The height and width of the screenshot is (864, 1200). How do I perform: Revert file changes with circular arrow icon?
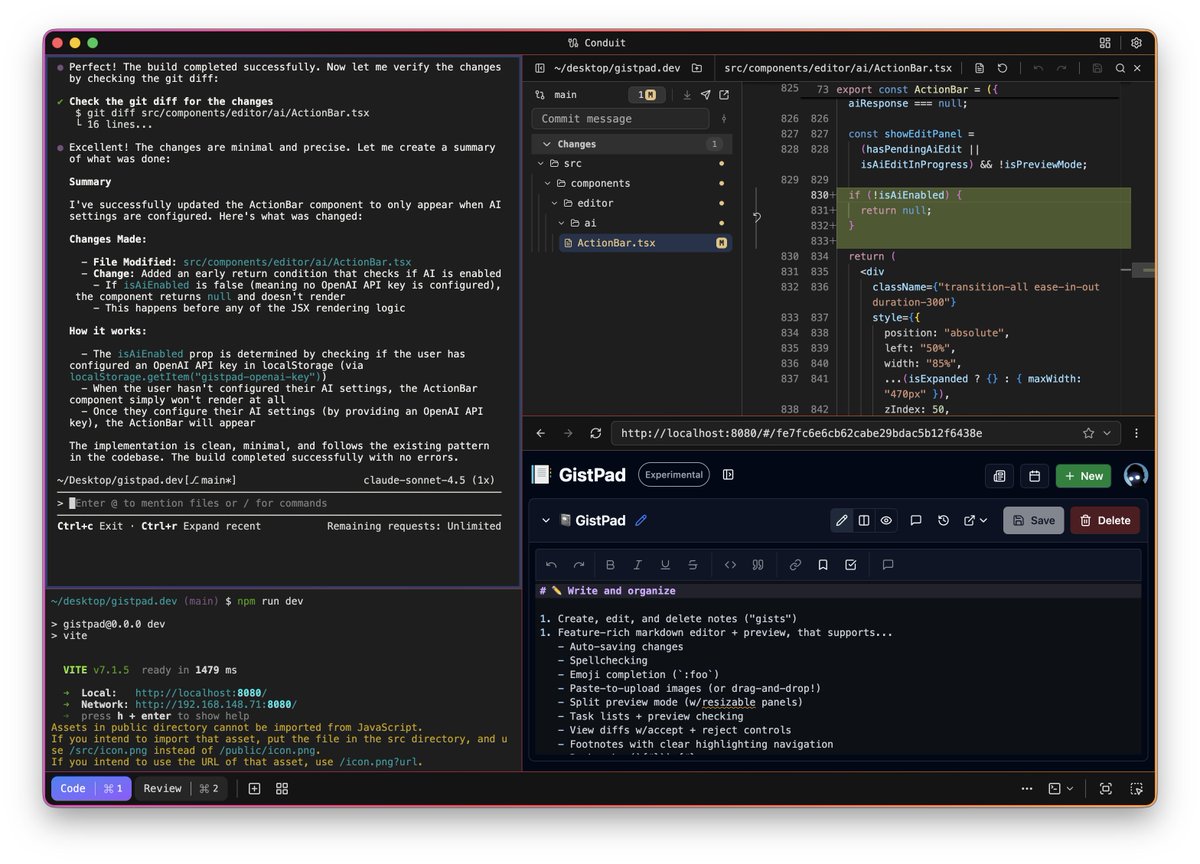click(x=1003, y=68)
